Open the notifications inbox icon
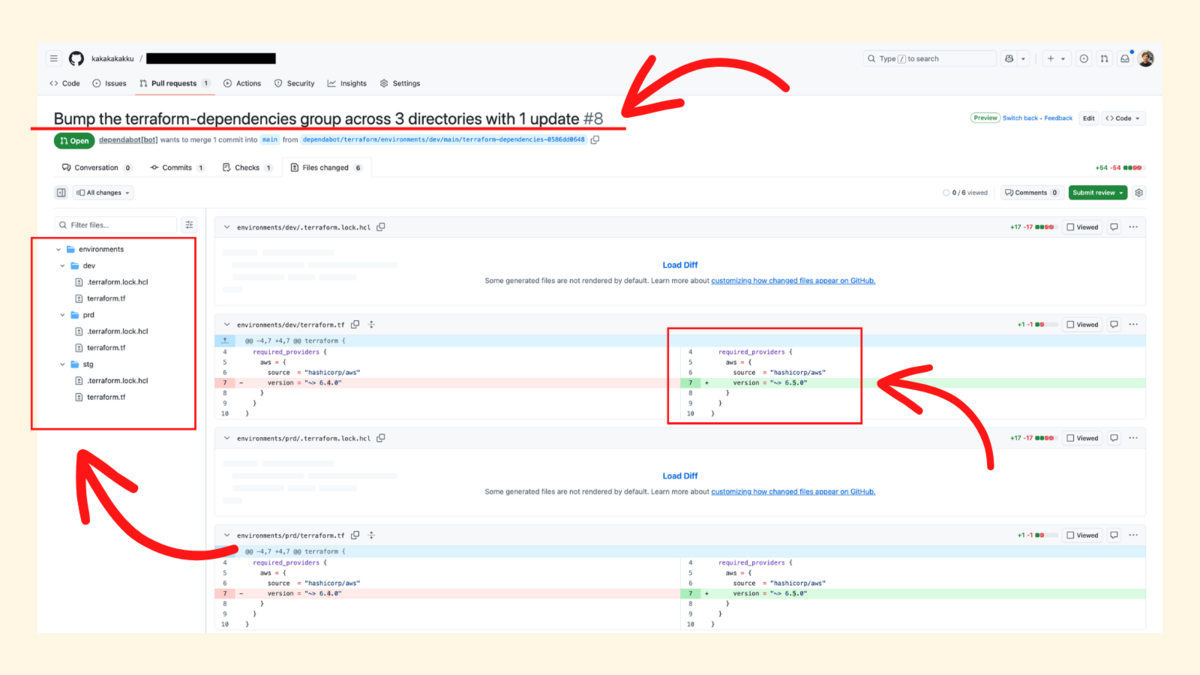 (1125, 59)
